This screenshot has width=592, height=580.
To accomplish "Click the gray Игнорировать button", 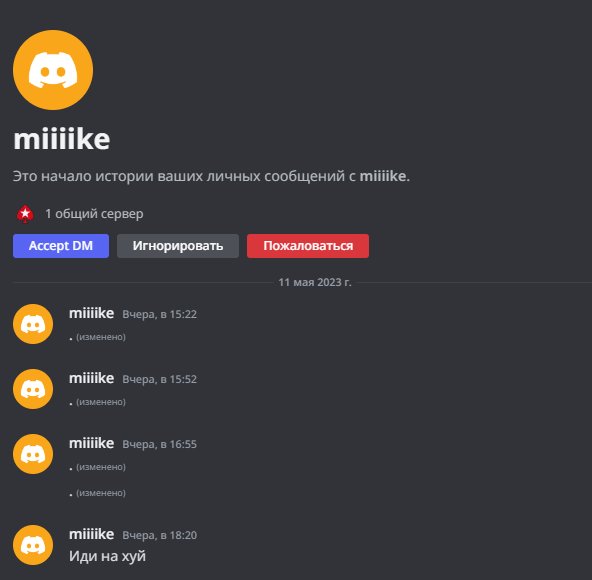I will point(178,246).
